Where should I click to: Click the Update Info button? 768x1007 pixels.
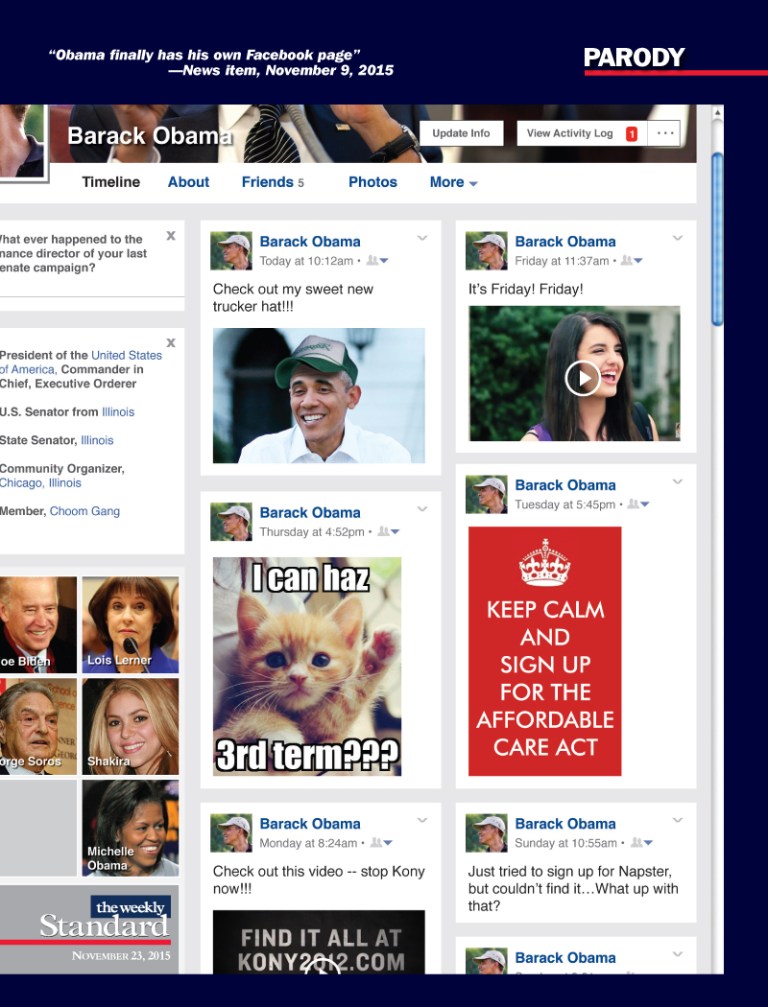(461, 133)
